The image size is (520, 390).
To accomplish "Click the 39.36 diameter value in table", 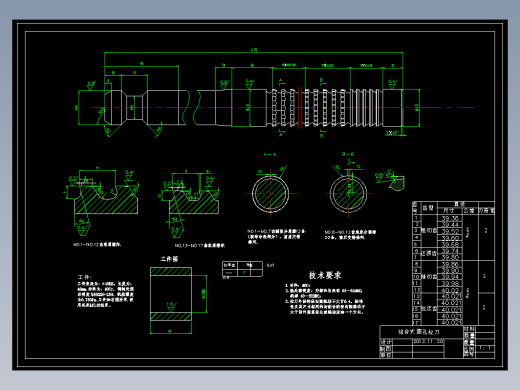I will [450, 218].
